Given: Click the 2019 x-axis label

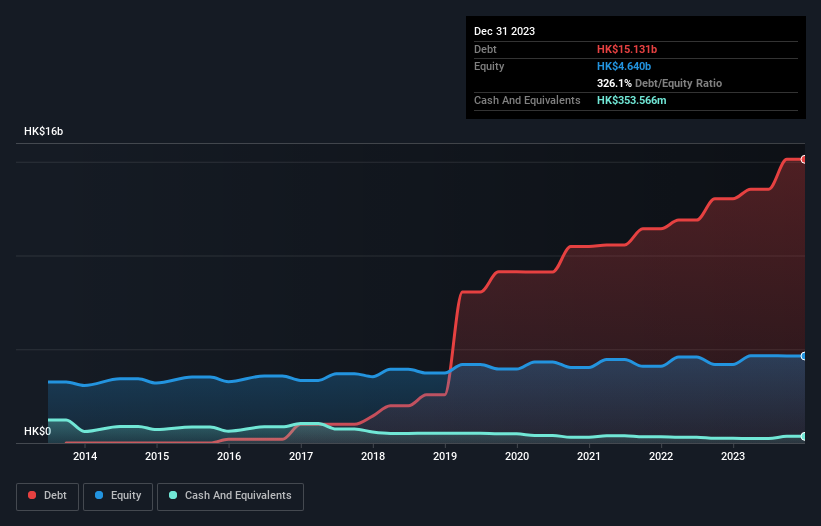Looking at the screenshot, I should pos(445,456).
